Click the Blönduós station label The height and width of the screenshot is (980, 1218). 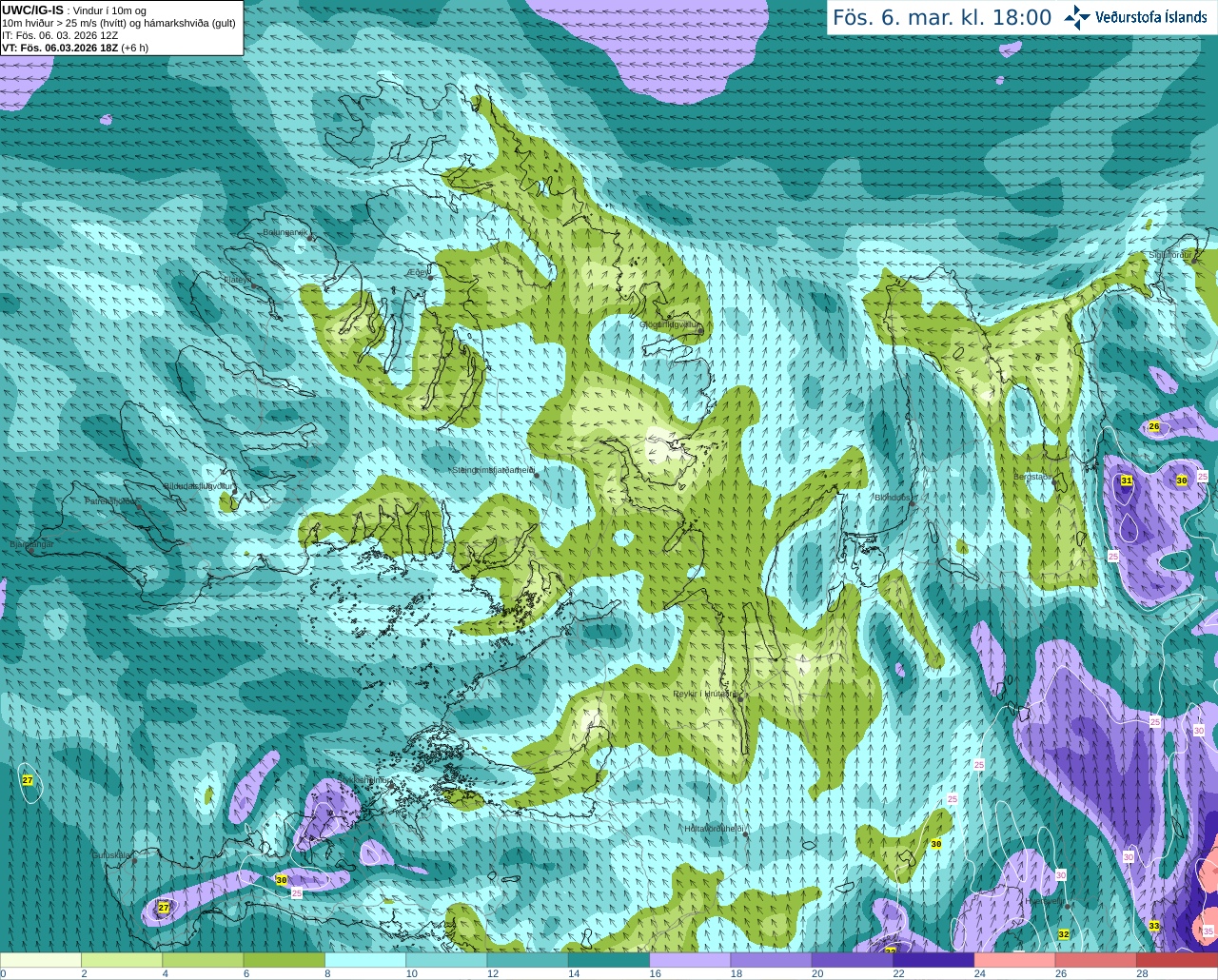[892, 497]
